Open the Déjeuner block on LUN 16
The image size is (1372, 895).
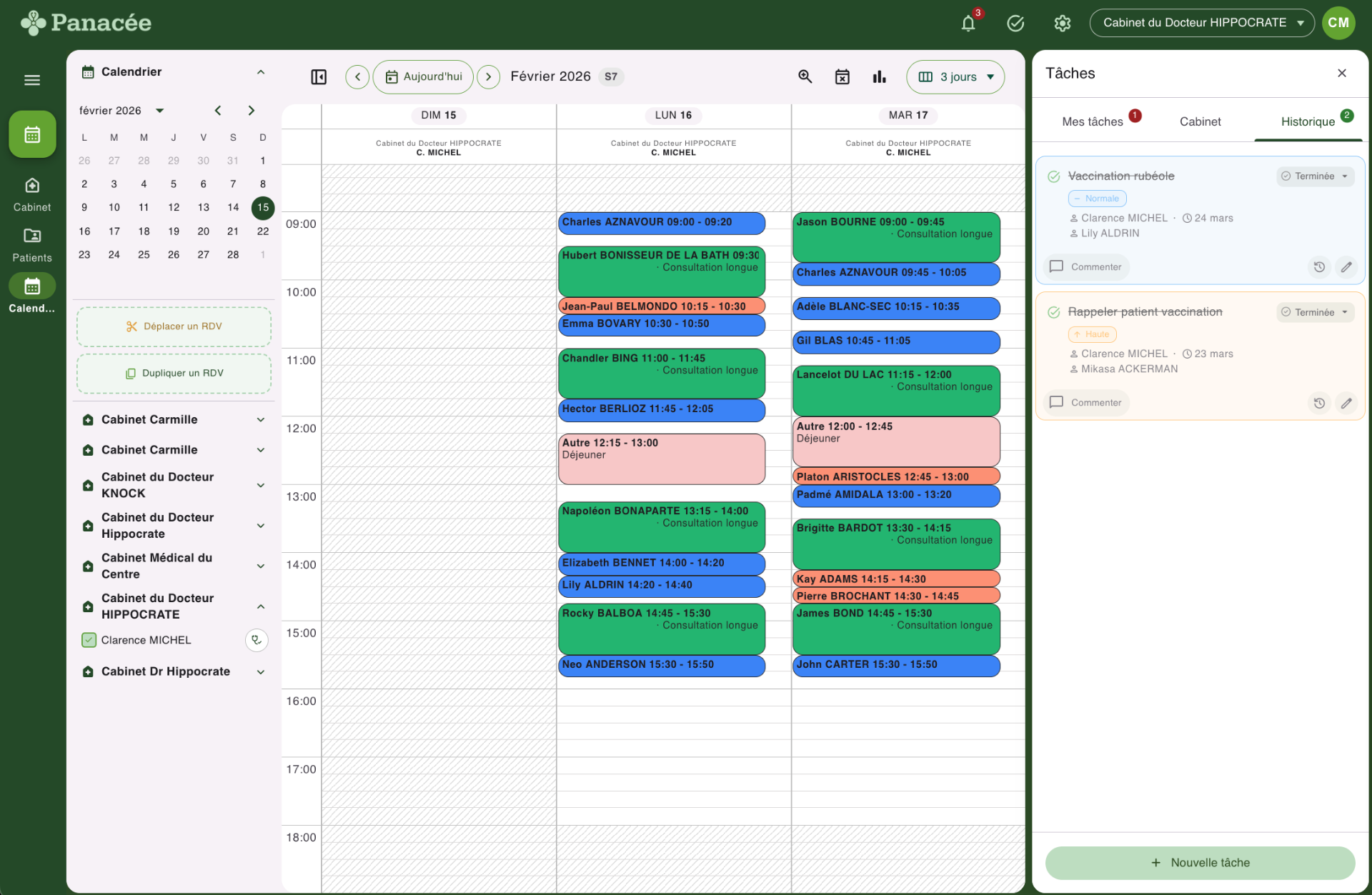pos(662,459)
